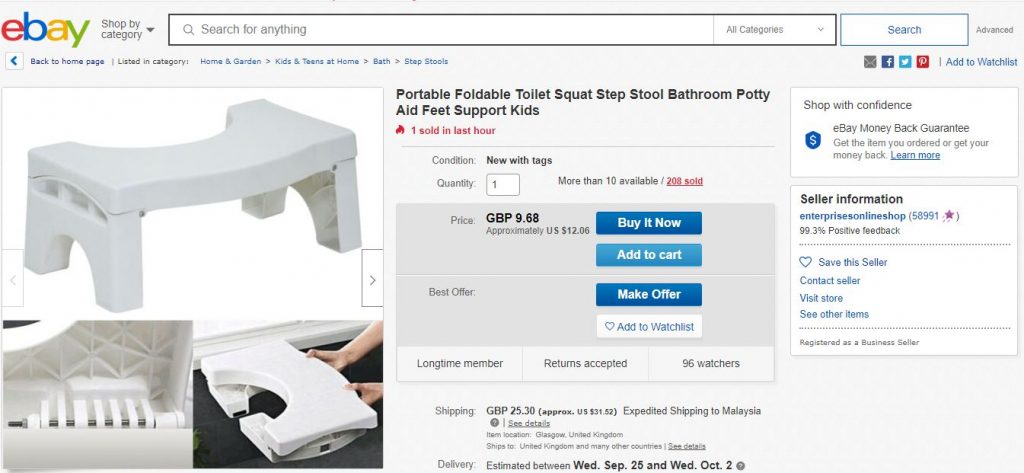Share listing on Facebook
This screenshot has width=1024, height=473.
click(888, 62)
